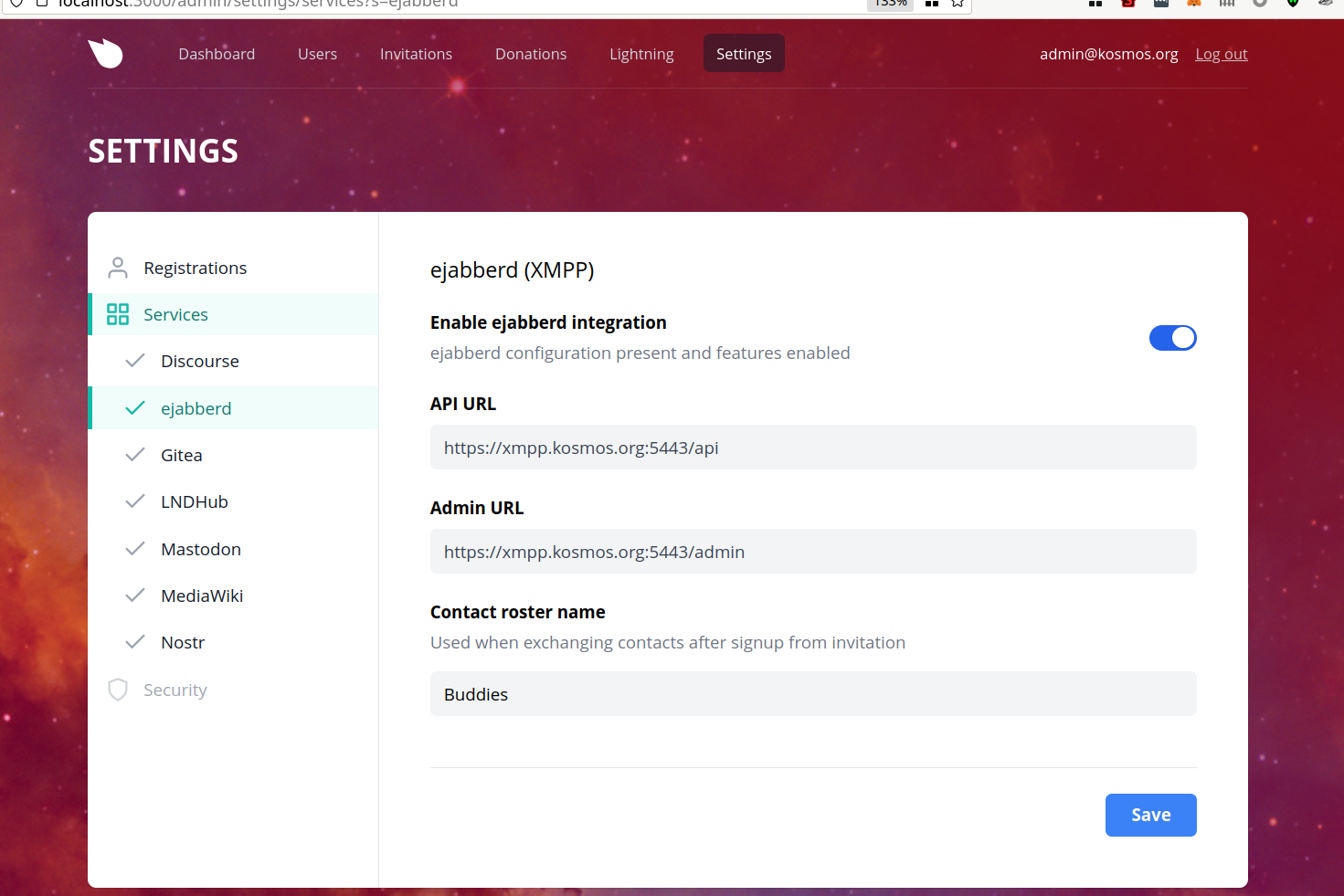Click the Security shield icon

[x=118, y=690]
